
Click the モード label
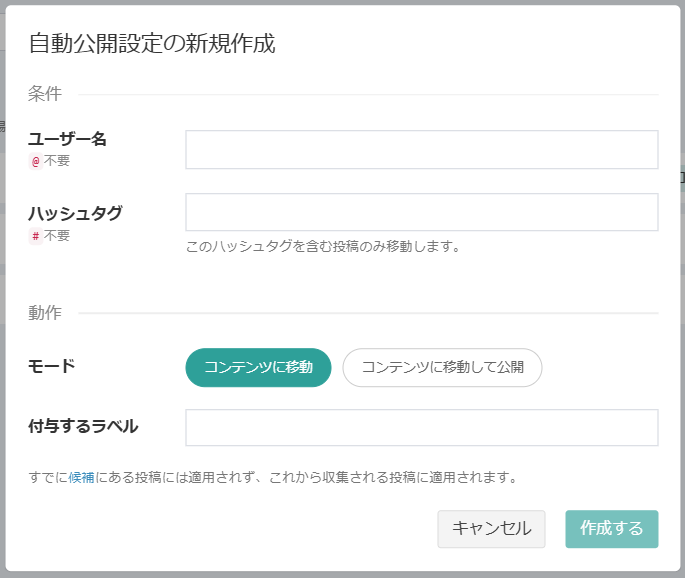point(51,366)
